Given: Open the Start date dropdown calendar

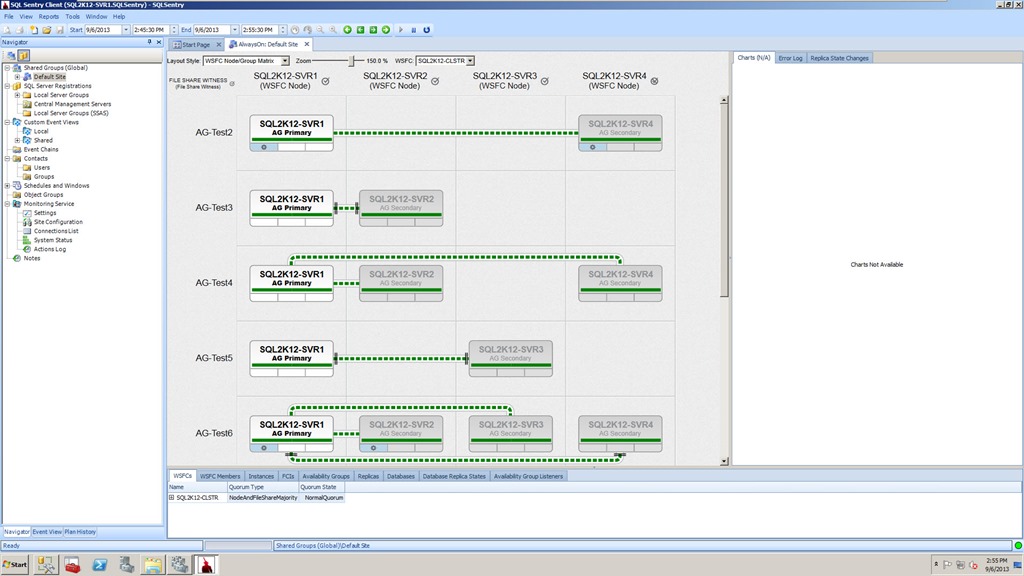Looking at the screenshot, I should [x=126, y=30].
